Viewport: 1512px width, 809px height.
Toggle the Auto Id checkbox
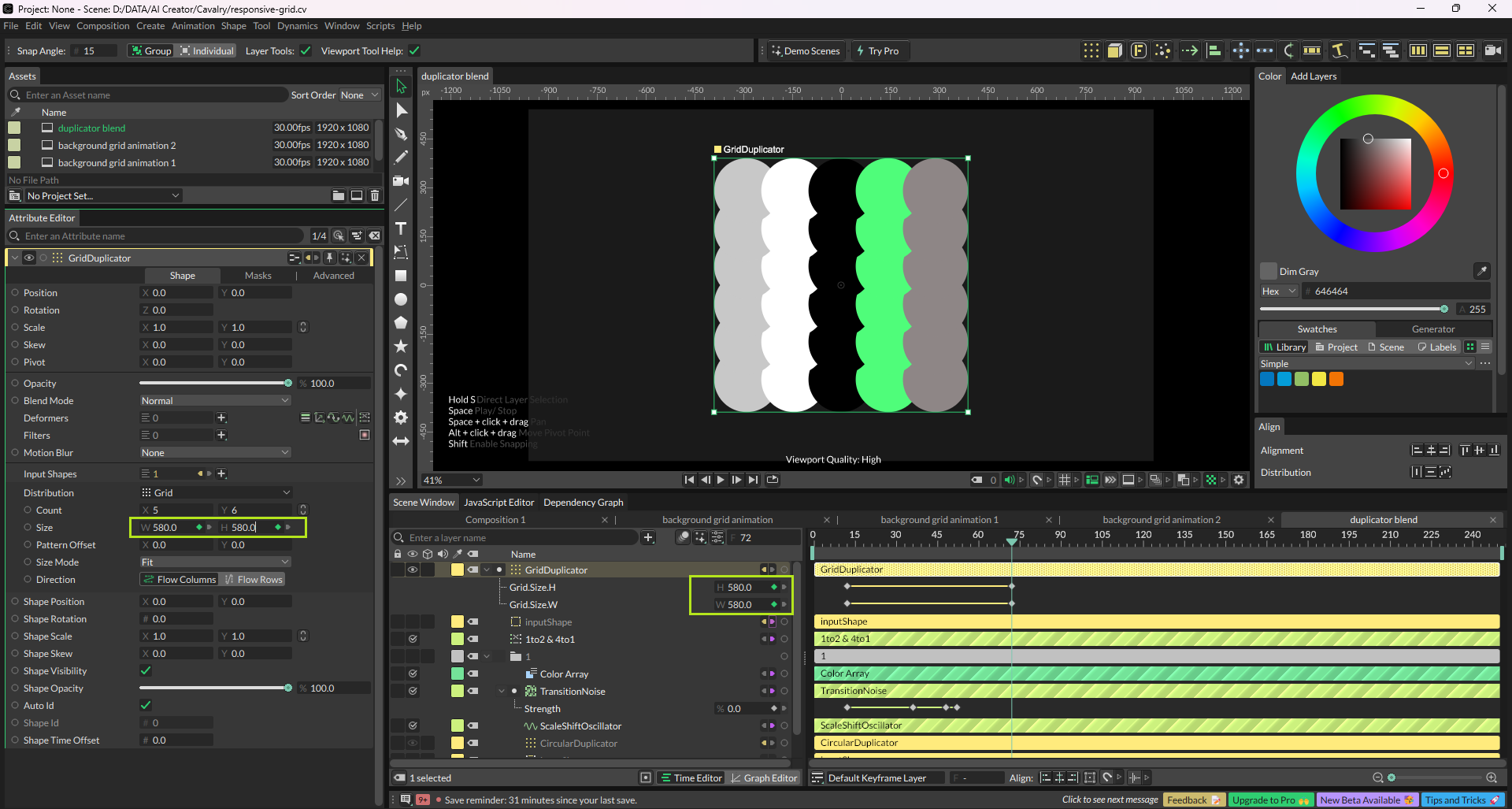pyautogui.click(x=146, y=706)
